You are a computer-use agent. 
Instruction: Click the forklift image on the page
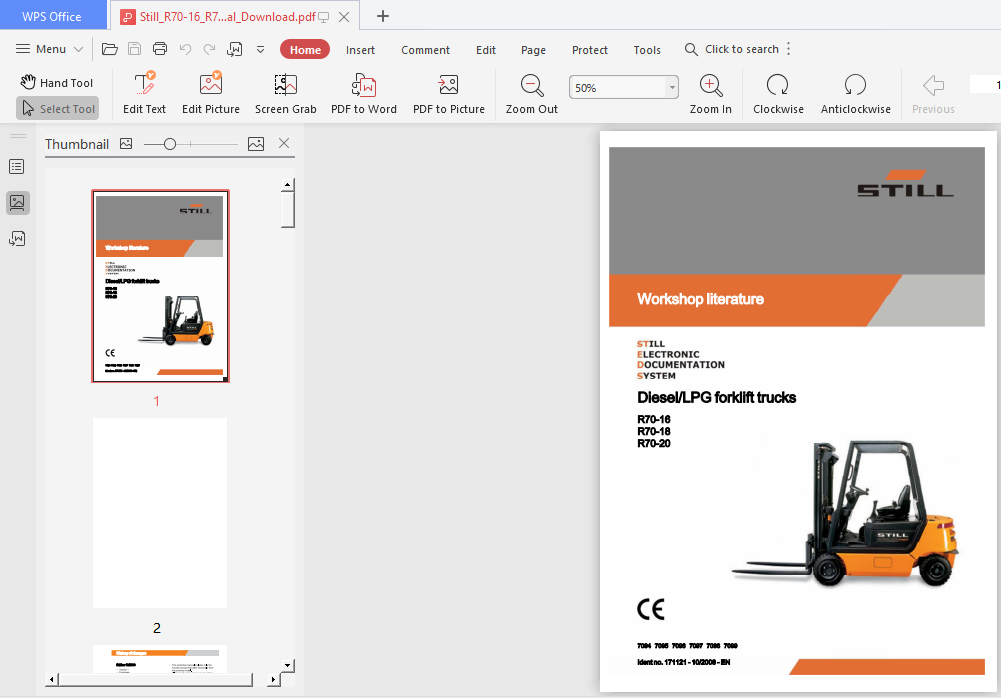pyautogui.click(x=845, y=513)
